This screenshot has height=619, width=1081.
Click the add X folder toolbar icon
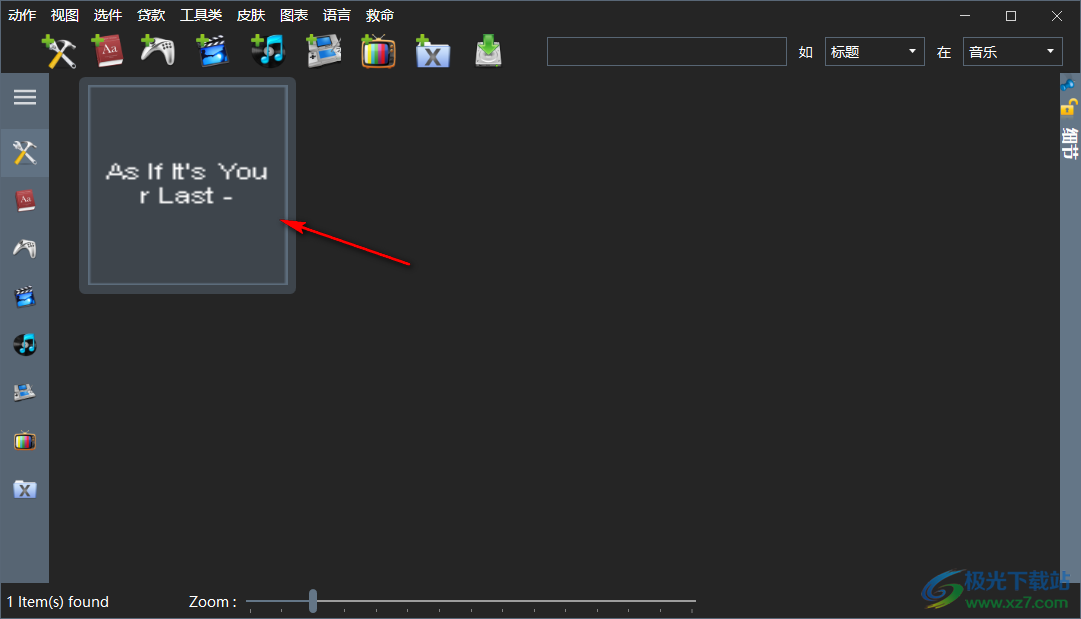tap(432, 52)
